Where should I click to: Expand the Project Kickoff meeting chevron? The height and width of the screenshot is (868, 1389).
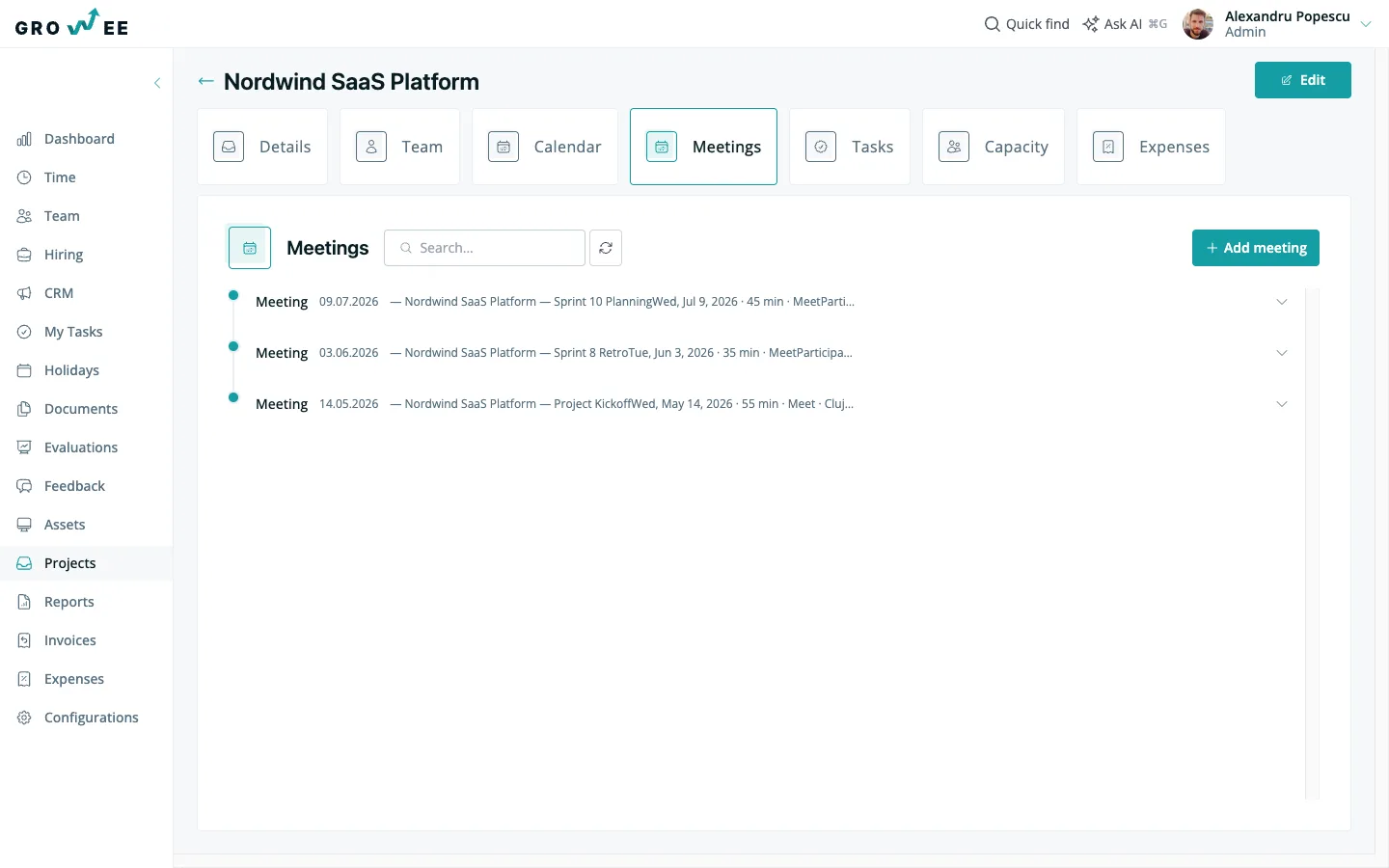click(x=1282, y=404)
